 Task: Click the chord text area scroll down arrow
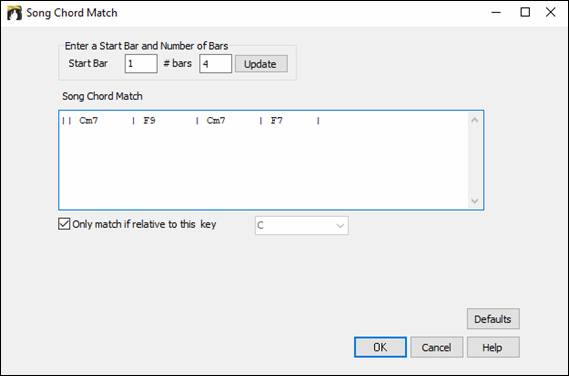tap(475, 201)
